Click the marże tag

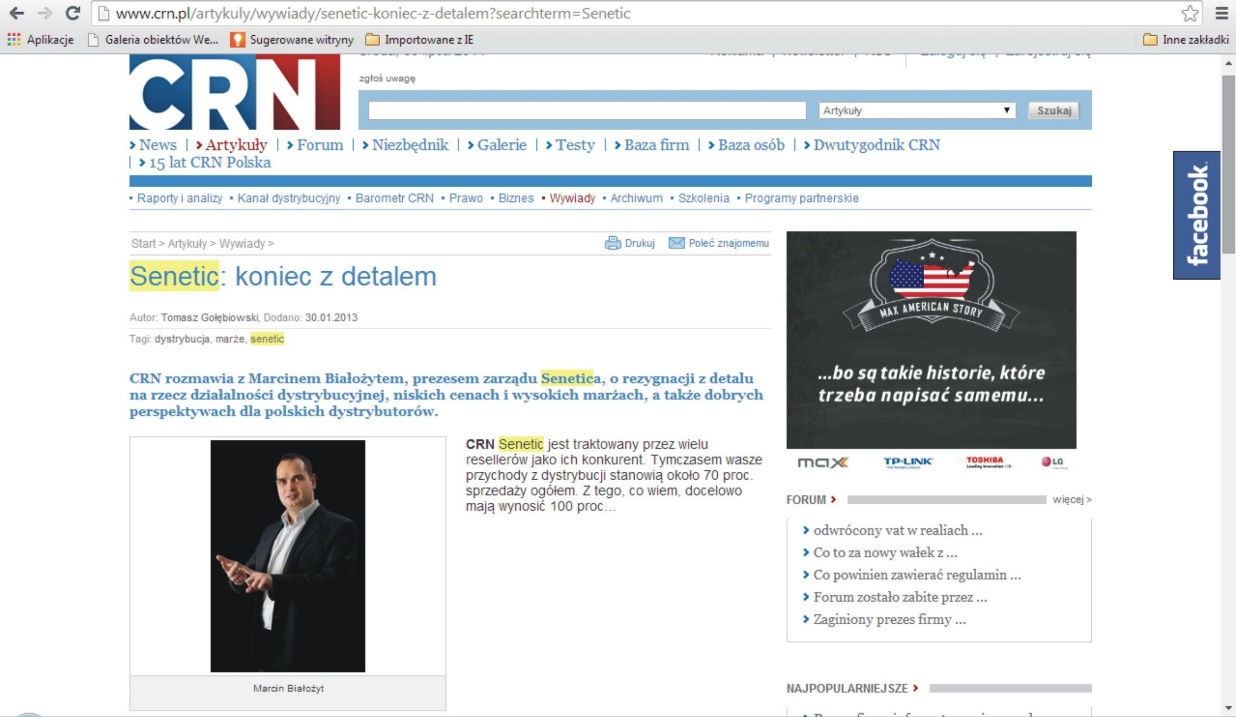click(230, 339)
